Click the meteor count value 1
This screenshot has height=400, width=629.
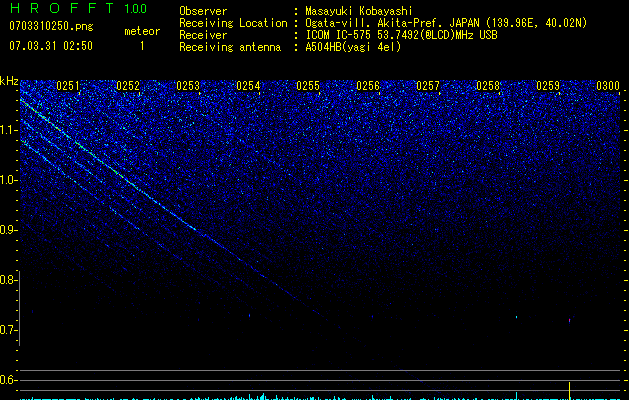click(142, 46)
